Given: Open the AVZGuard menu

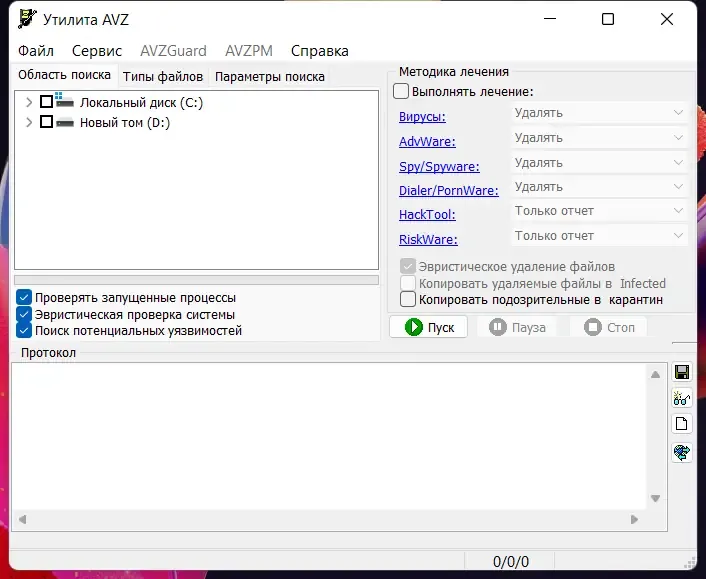Looking at the screenshot, I should (x=173, y=50).
